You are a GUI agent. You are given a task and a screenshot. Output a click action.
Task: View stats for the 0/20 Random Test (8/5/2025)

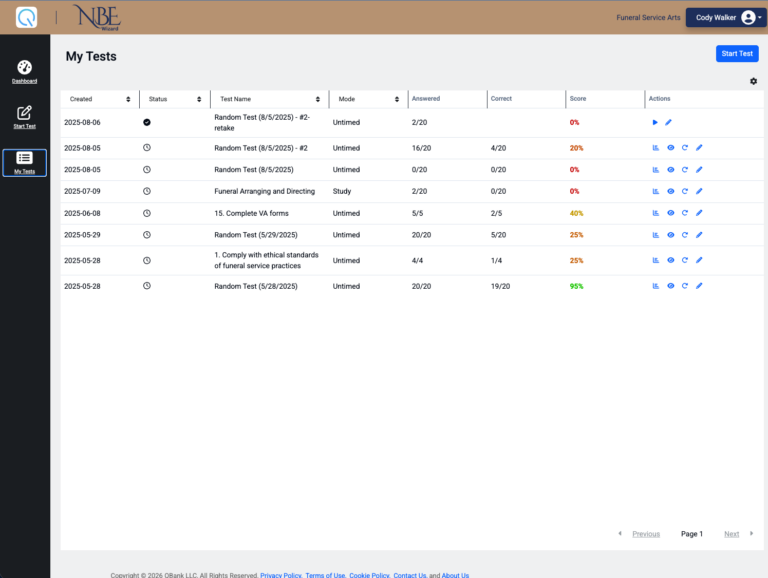(656, 169)
